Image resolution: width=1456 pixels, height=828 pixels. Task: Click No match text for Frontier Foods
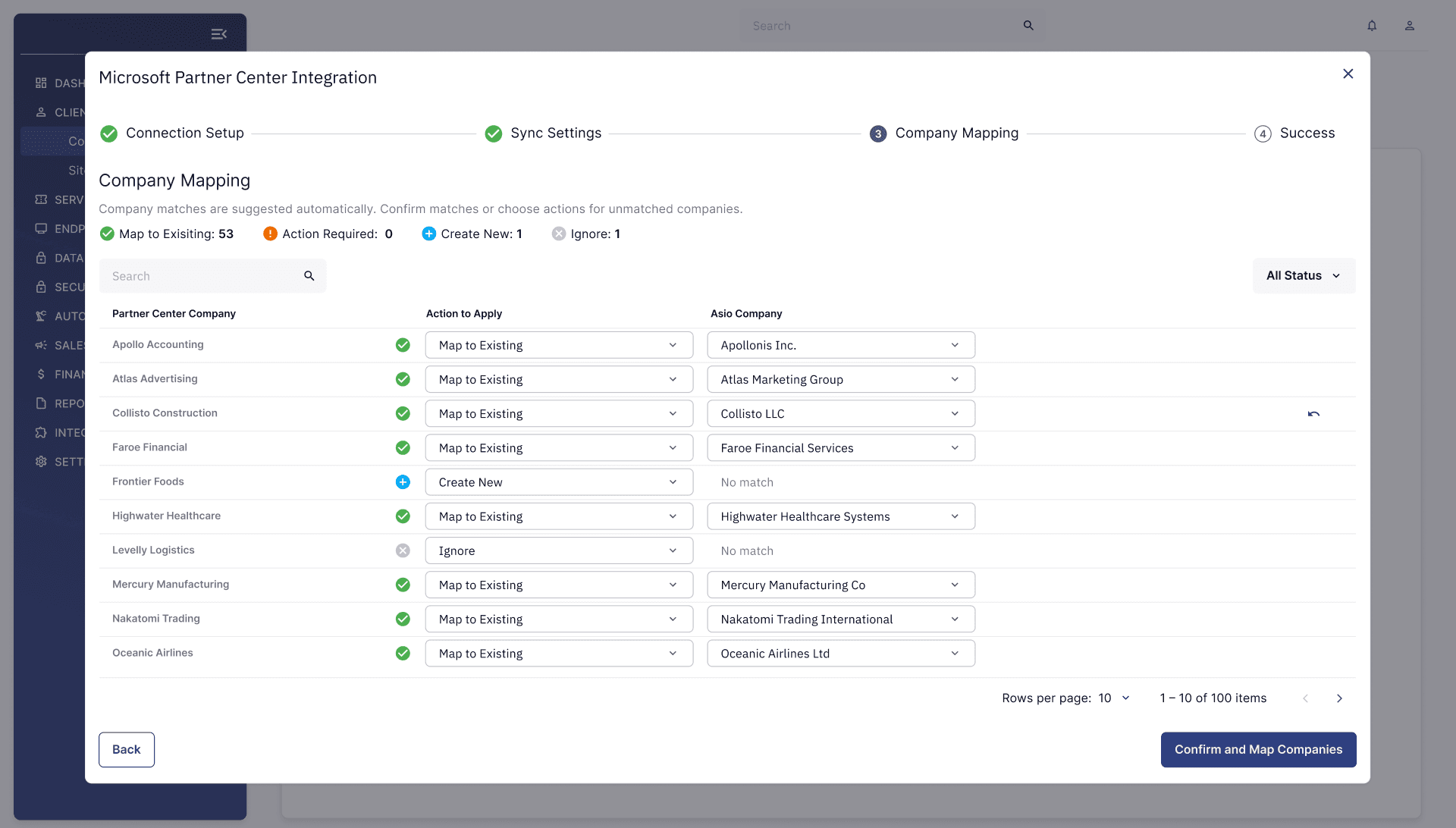747,482
